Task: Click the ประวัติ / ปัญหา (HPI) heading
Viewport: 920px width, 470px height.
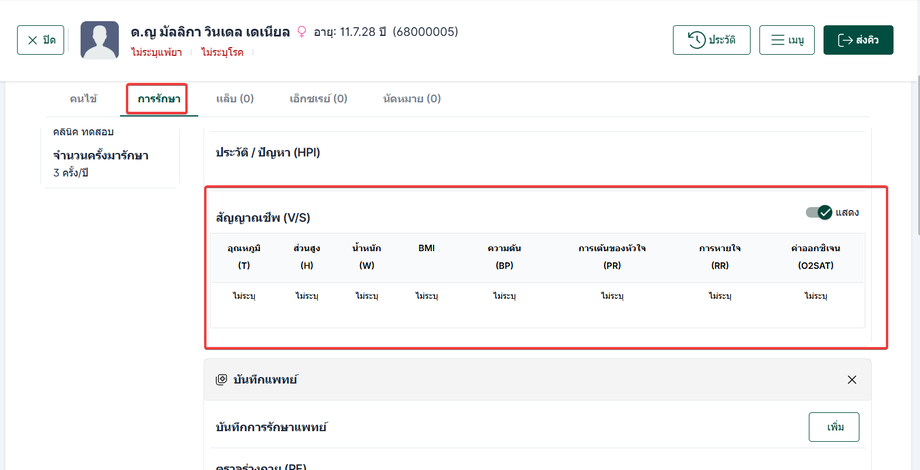Action: tap(268, 153)
